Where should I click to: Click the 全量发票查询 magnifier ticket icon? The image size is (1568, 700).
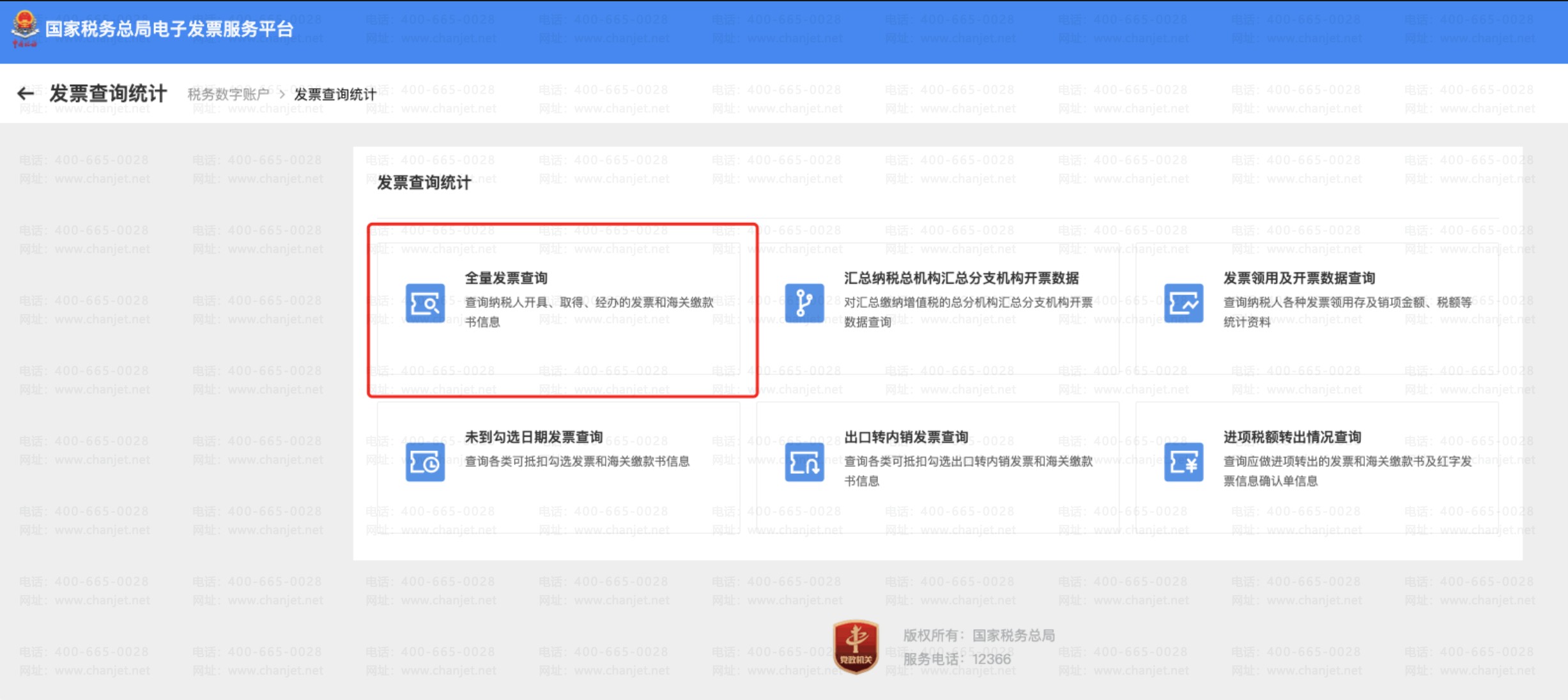coord(425,303)
